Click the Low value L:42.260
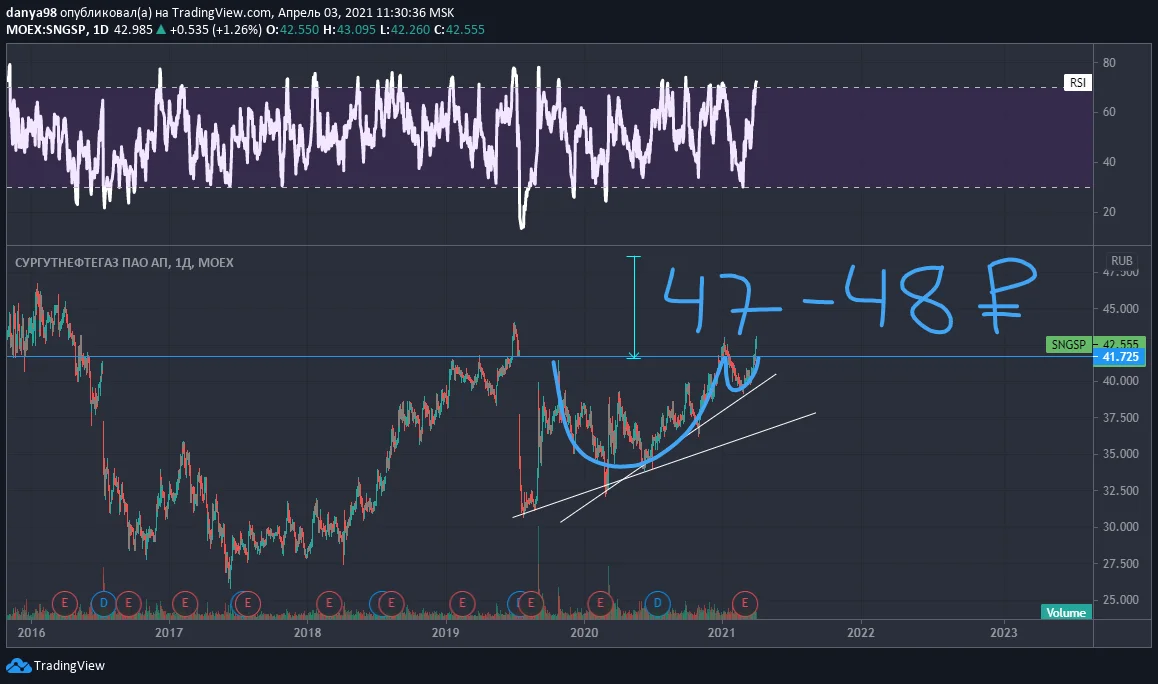The height and width of the screenshot is (684, 1158). pyautogui.click(x=405, y=30)
